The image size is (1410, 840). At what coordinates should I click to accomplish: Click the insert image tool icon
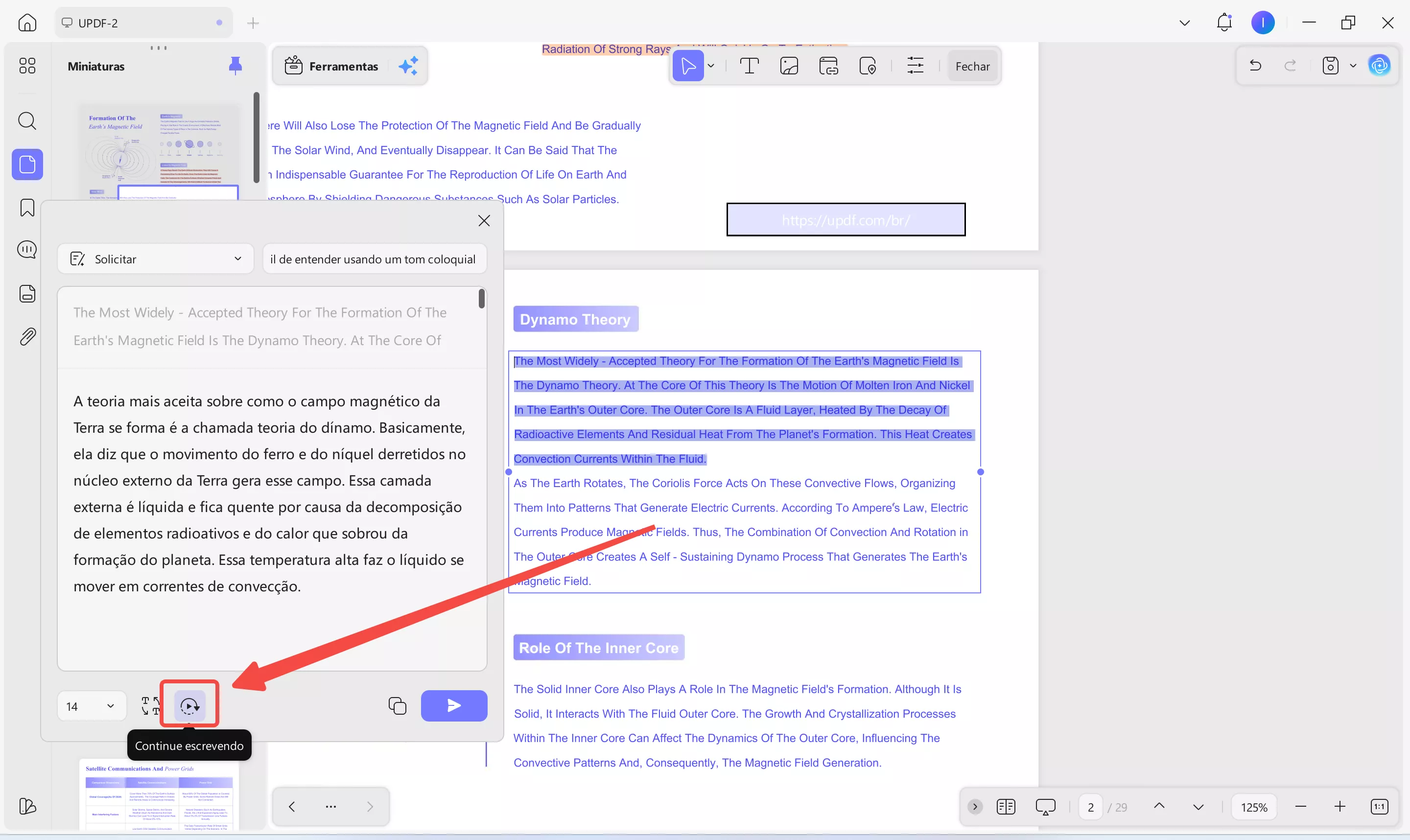[789, 66]
